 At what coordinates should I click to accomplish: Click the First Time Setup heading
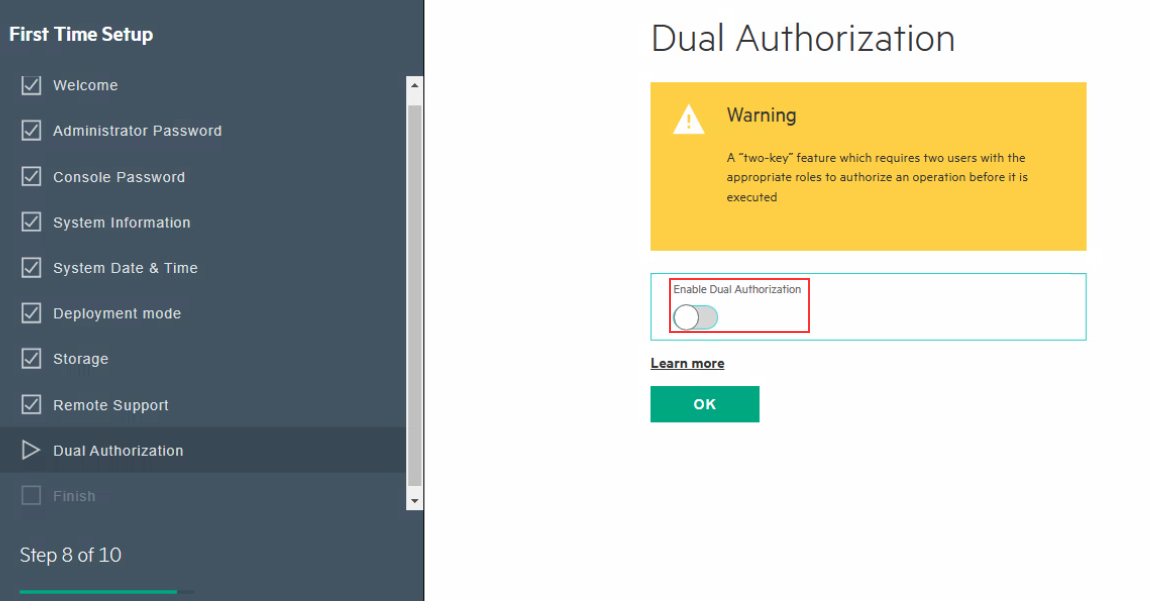coord(81,34)
